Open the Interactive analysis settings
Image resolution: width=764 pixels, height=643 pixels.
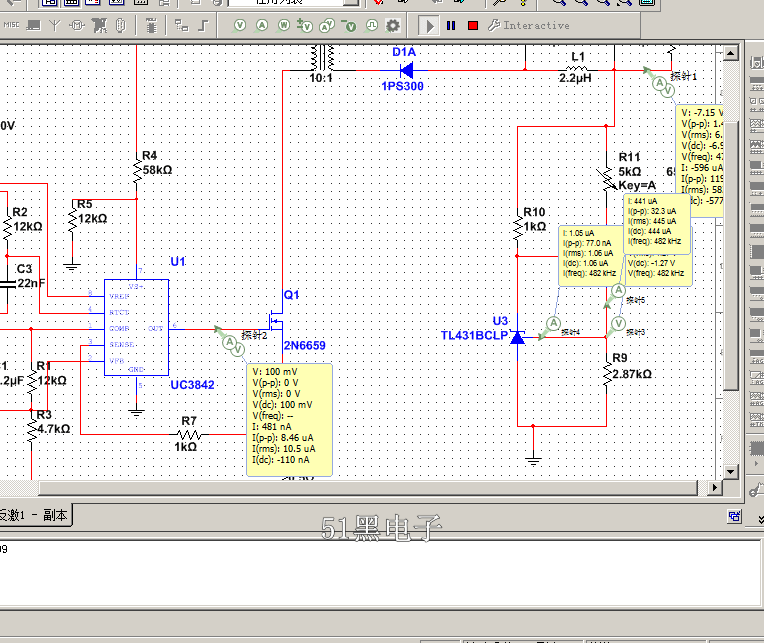coord(529,25)
